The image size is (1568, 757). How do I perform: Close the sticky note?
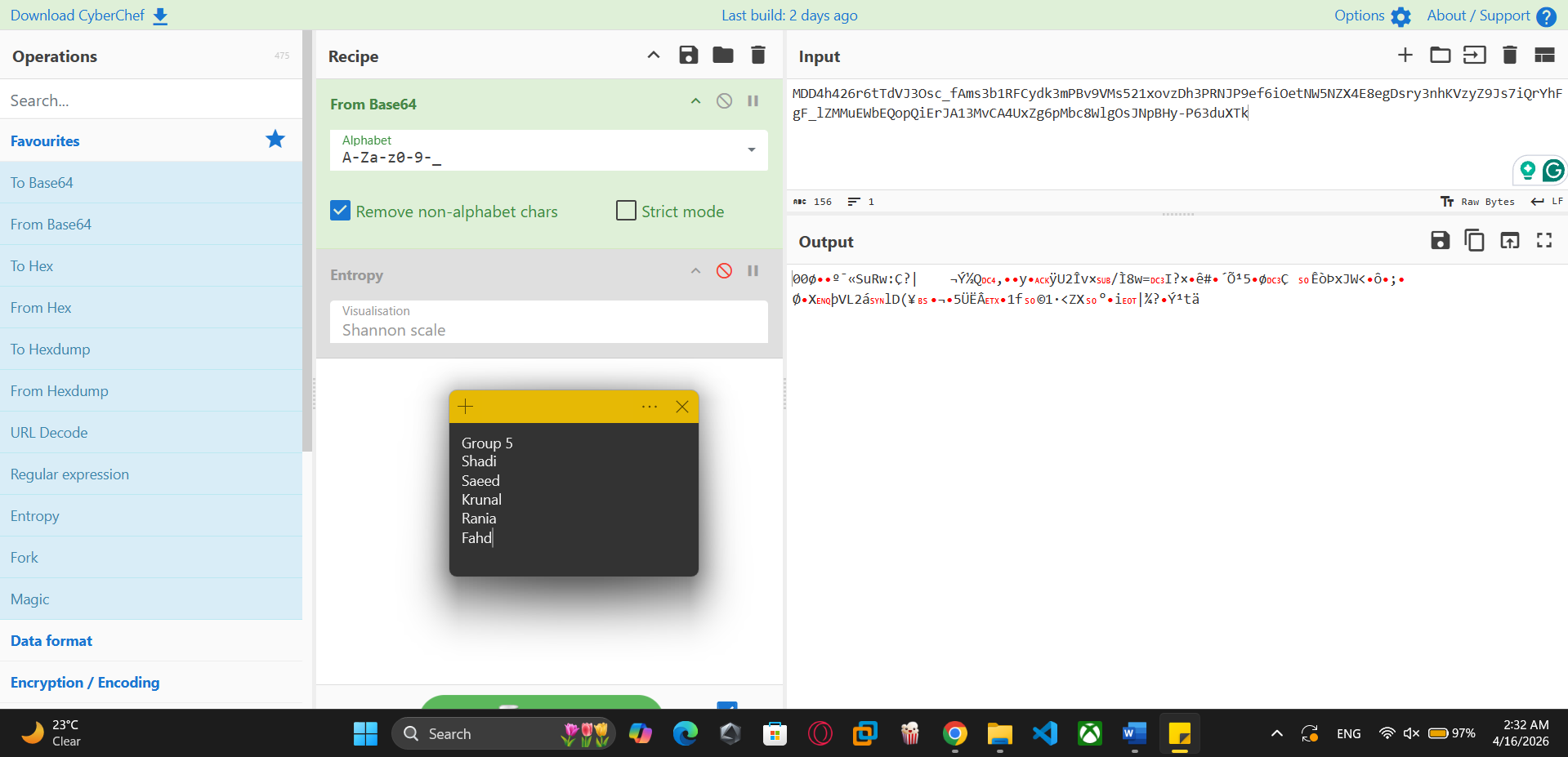coord(682,406)
